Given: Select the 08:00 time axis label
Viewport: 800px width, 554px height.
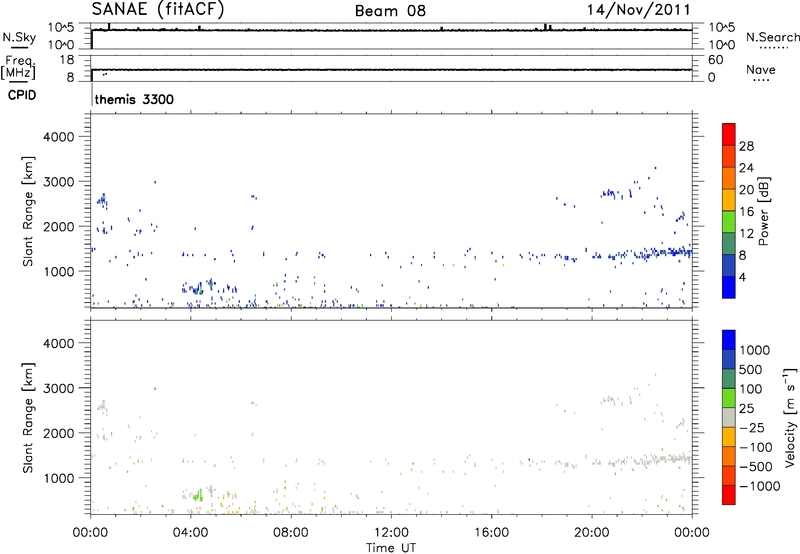Looking at the screenshot, I should click(291, 533).
